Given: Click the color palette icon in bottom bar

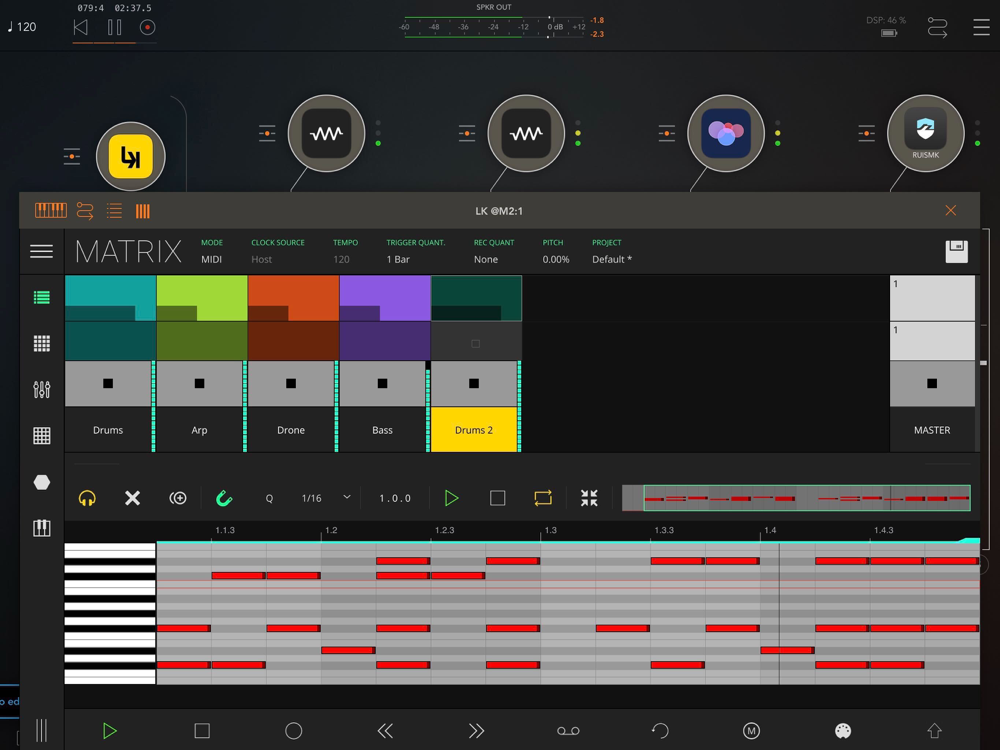Looking at the screenshot, I should point(843,731).
